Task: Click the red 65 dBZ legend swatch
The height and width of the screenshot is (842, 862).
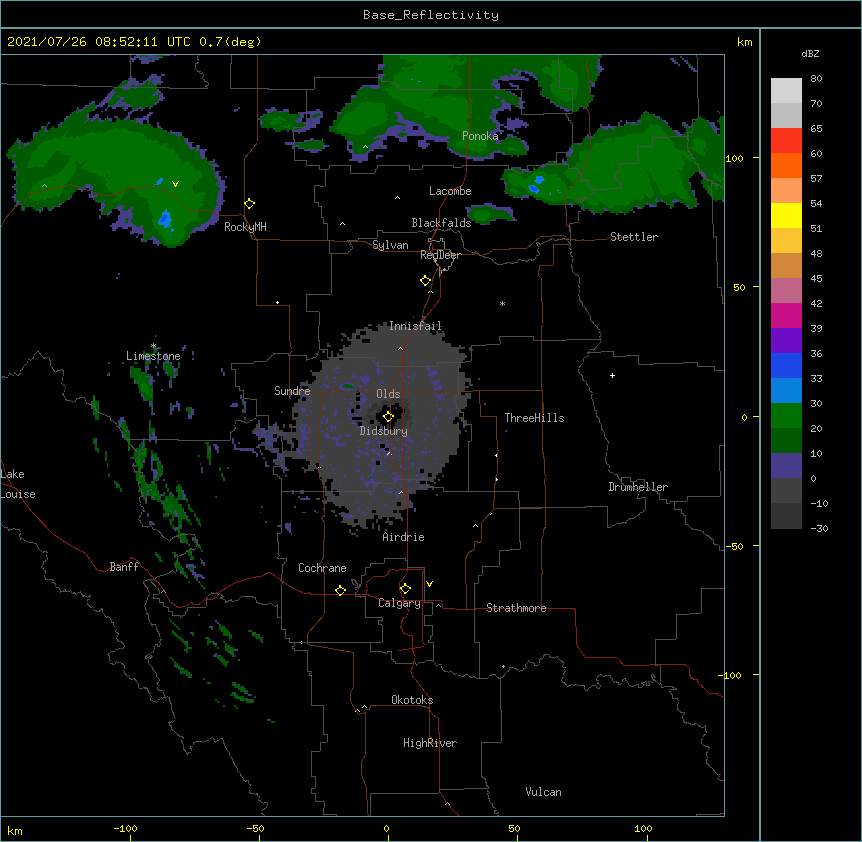Action: pyautogui.click(x=786, y=141)
